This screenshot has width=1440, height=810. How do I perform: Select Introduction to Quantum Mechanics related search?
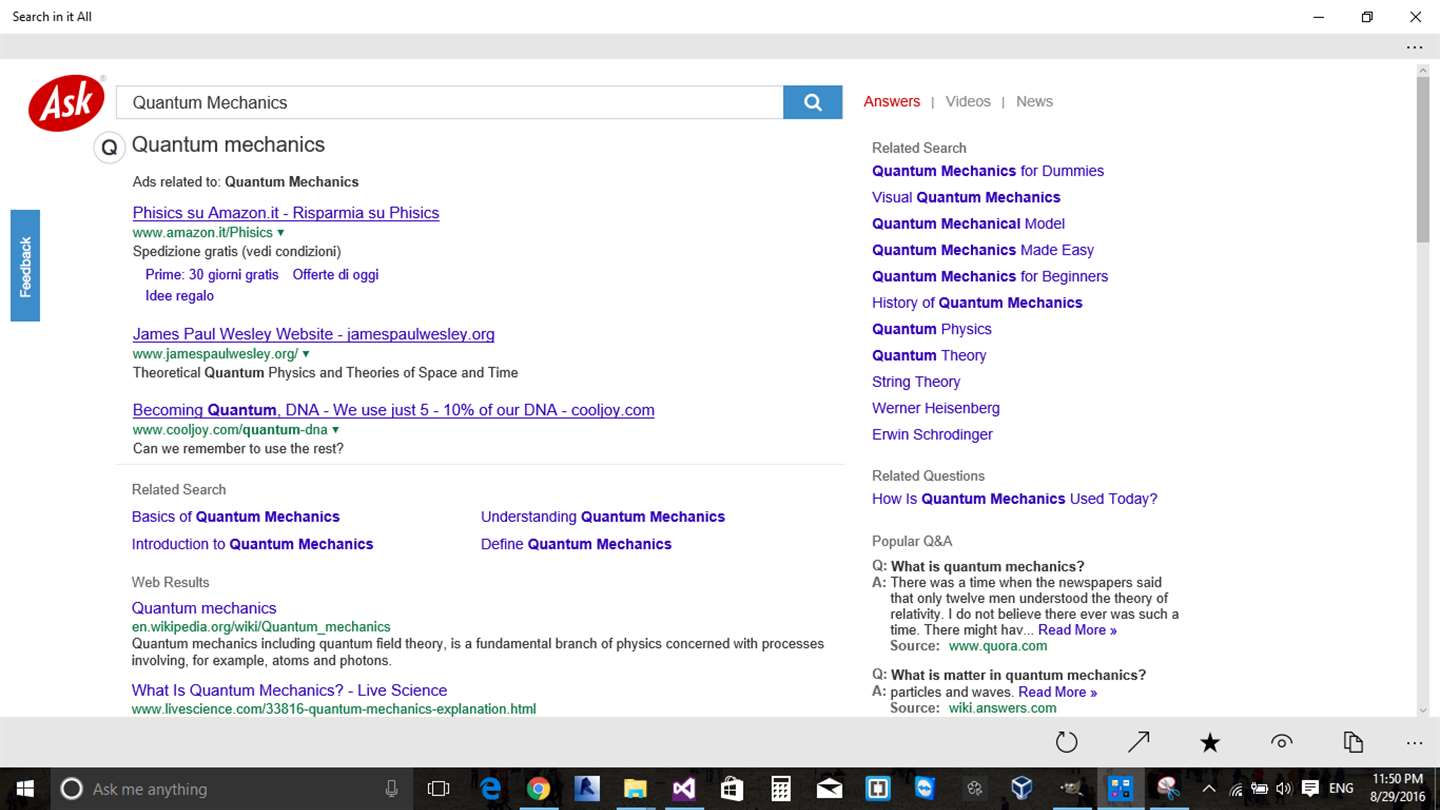(x=252, y=544)
